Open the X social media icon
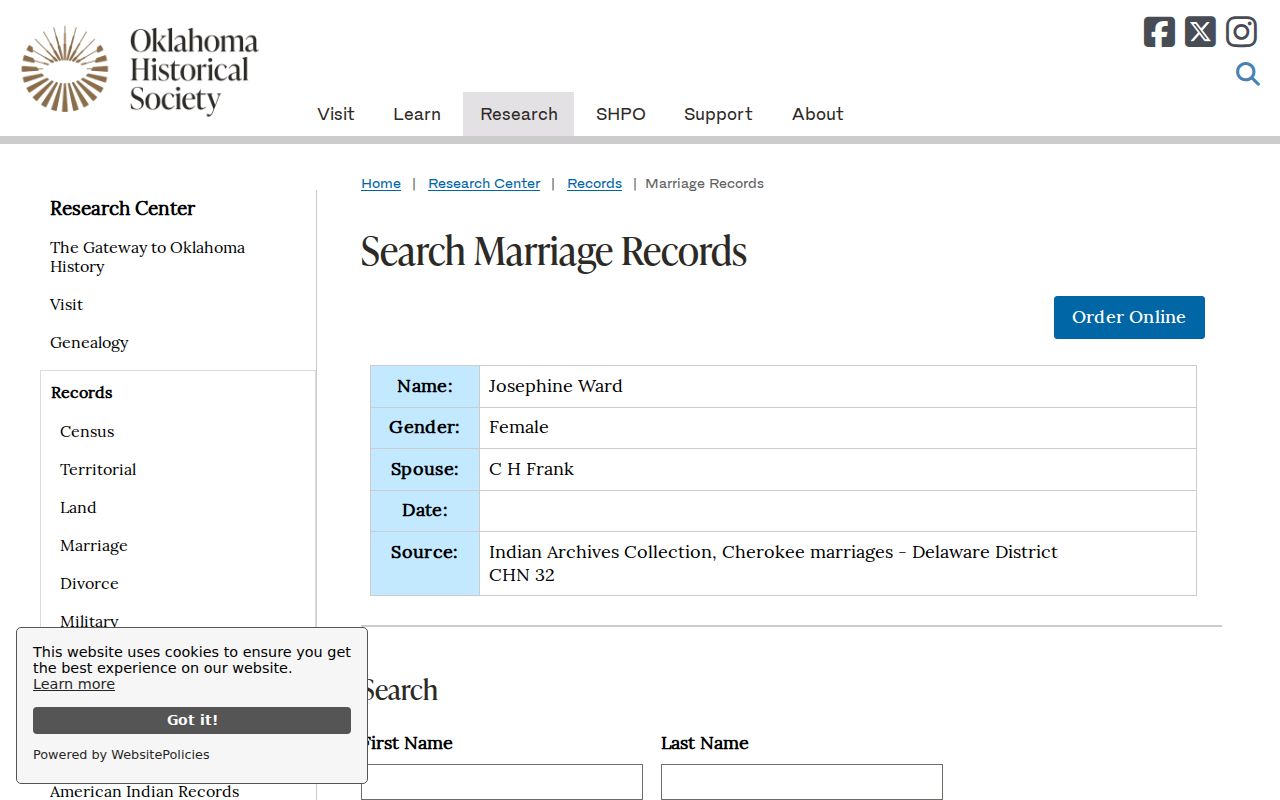 [1200, 32]
